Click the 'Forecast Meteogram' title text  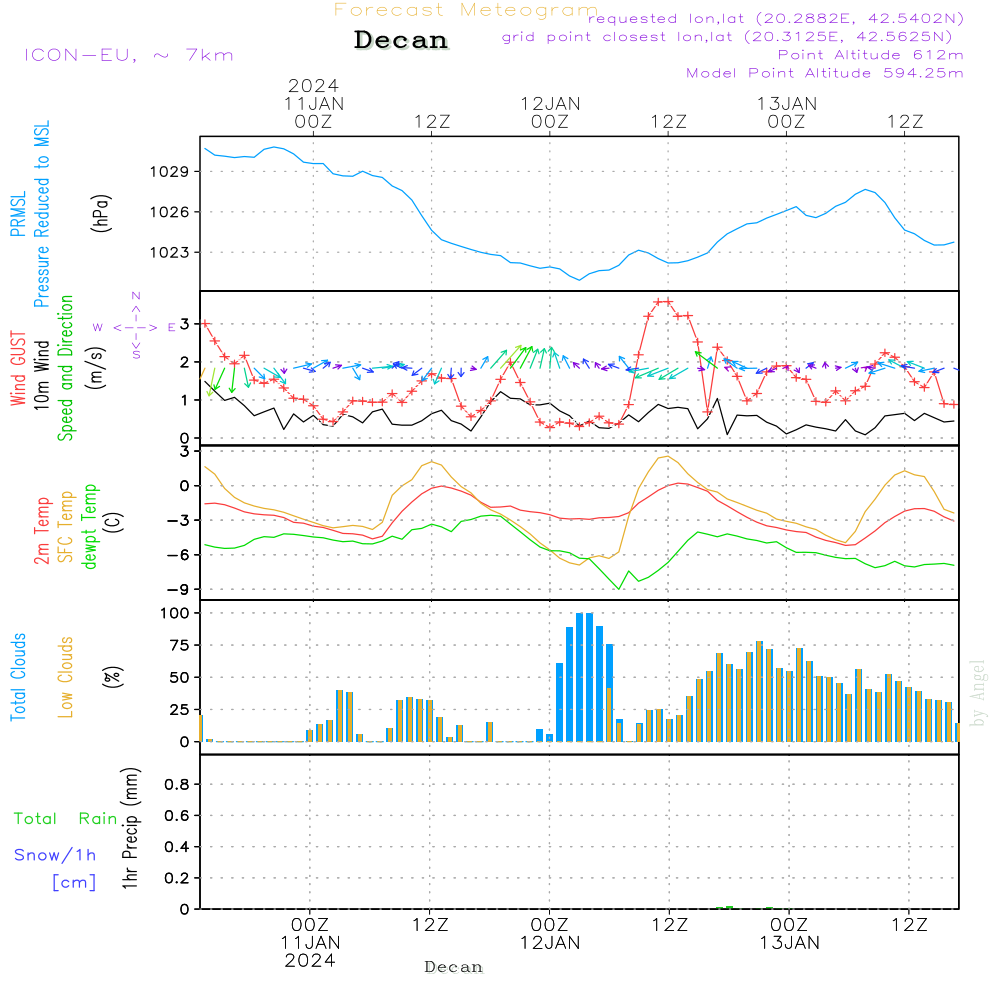coord(466,10)
